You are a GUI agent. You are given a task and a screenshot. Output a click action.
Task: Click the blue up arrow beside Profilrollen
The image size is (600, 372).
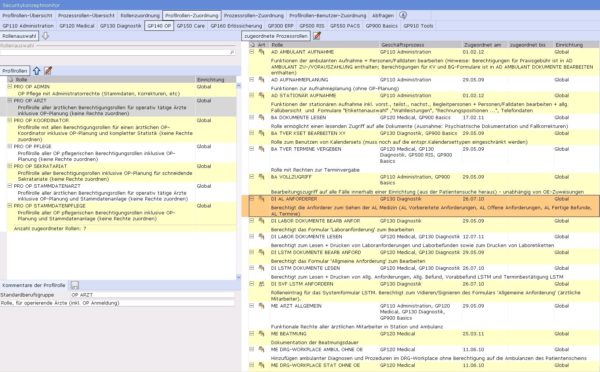[x=36, y=71]
